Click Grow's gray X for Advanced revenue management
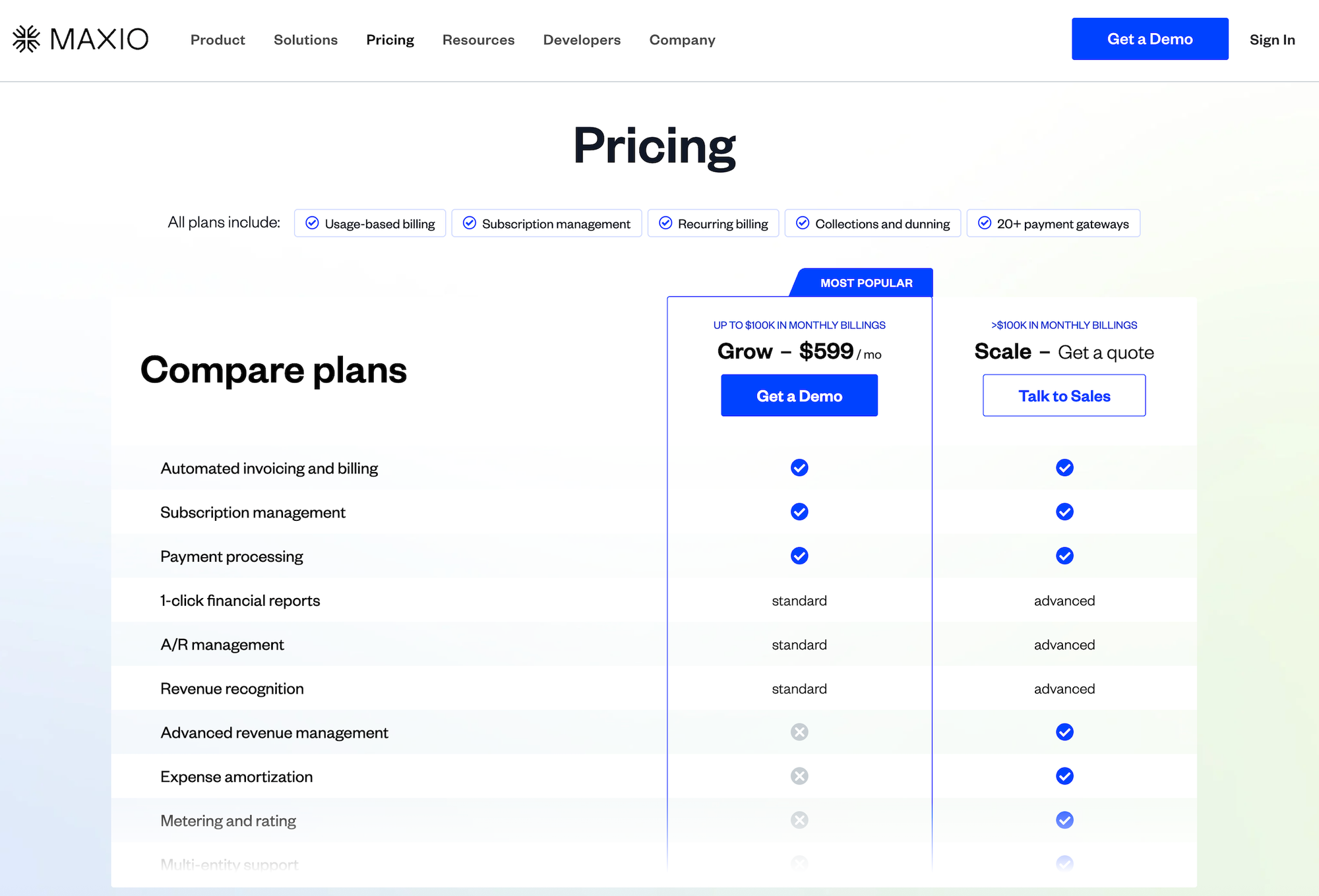The width and height of the screenshot is (1319, 896). click(799, 732)
